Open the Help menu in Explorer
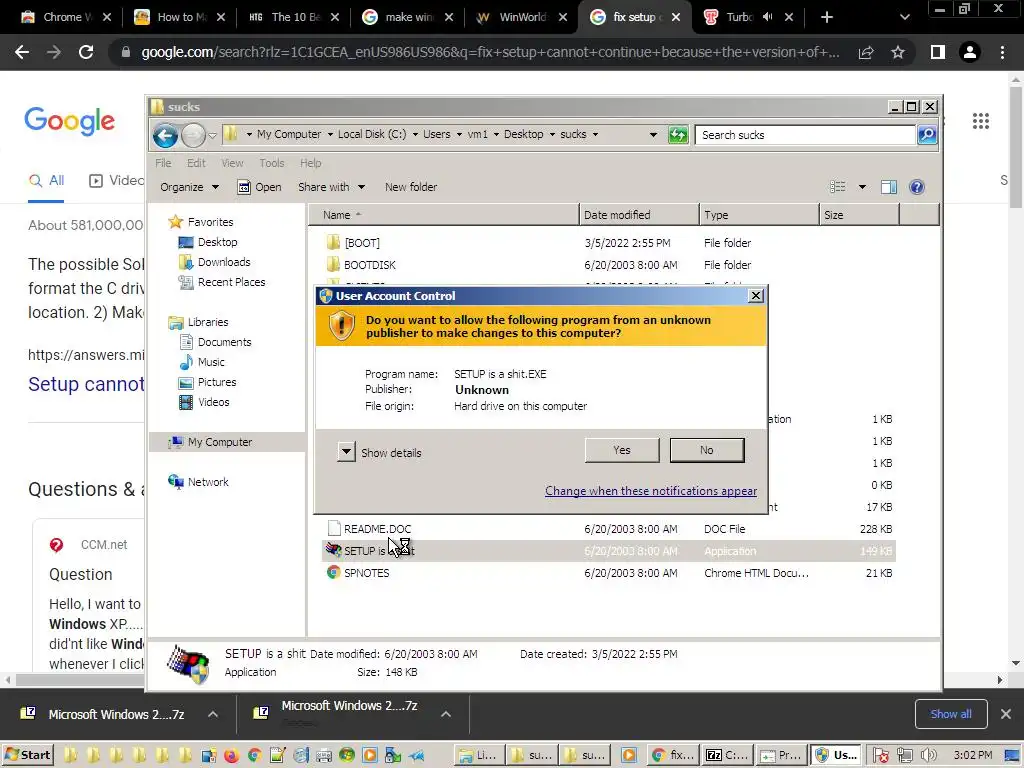Viewport: 1024px width, 768px height. pos(311,163)
